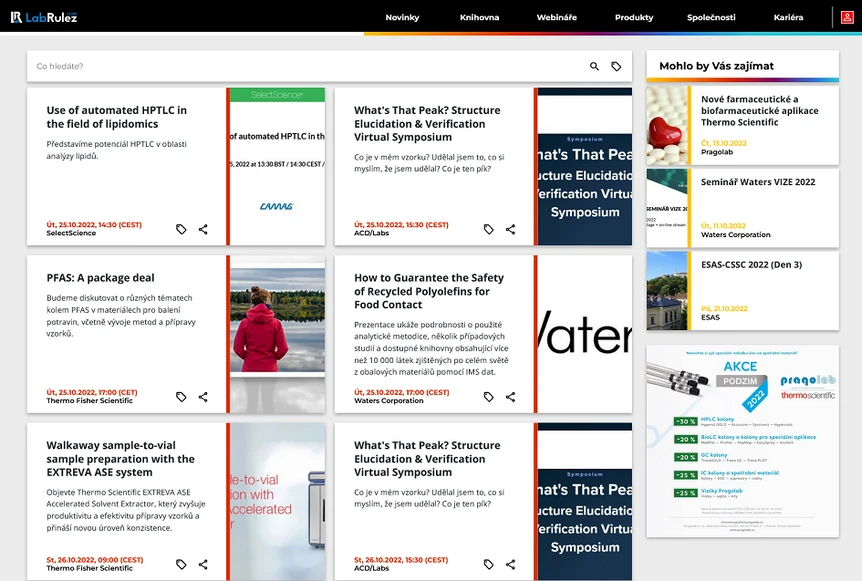Click tag icon on 26.10 What's That Peak card
Screen dimensions: 862x581
point(488,565)
